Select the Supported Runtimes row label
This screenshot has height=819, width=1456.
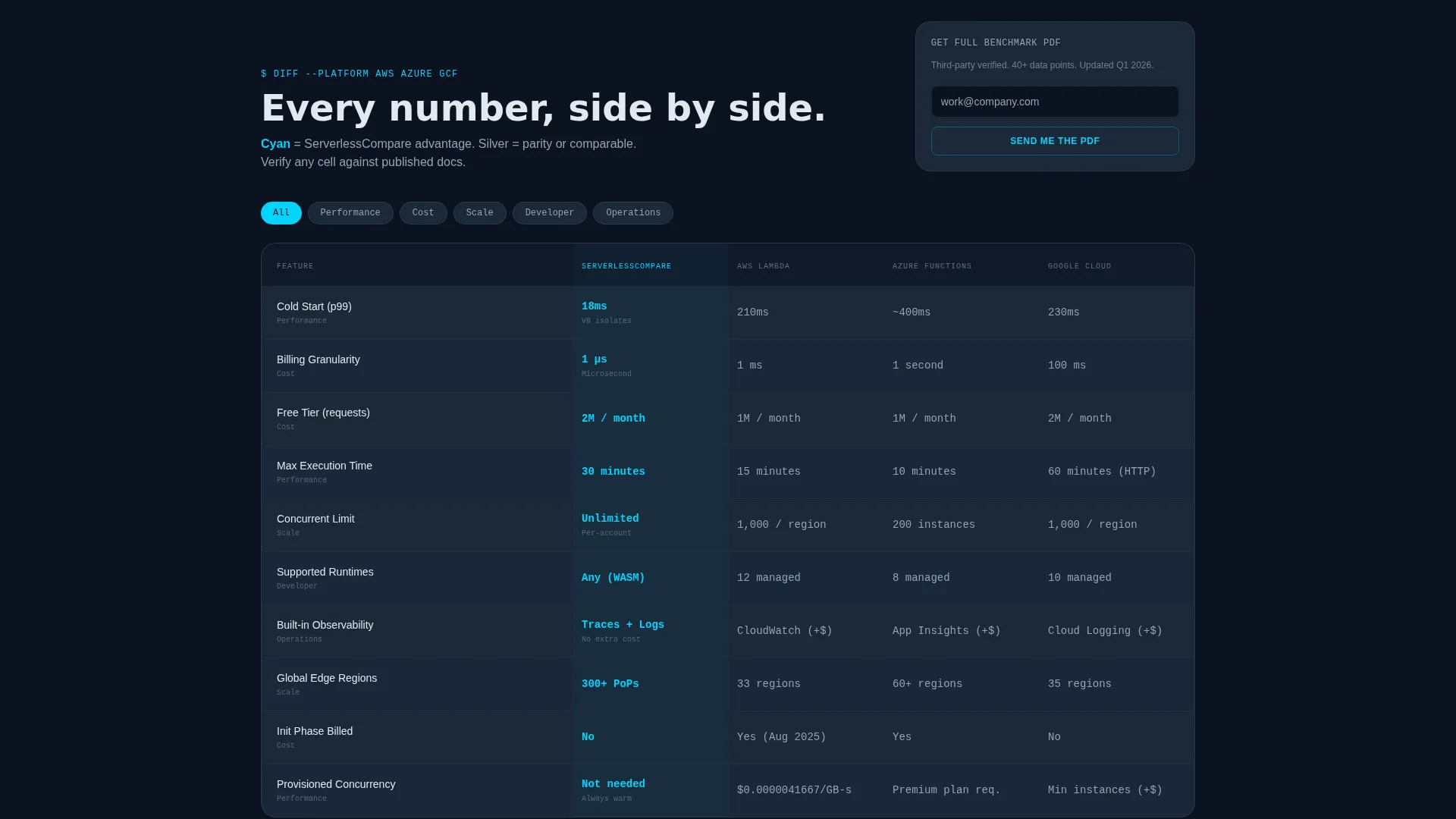pyautogui.click(x=325, y=572)
